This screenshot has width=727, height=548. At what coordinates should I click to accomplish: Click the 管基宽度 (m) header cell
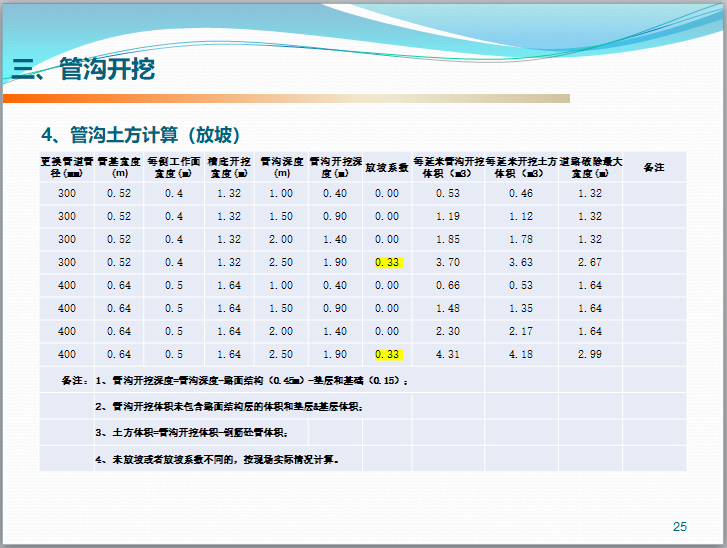118,167
